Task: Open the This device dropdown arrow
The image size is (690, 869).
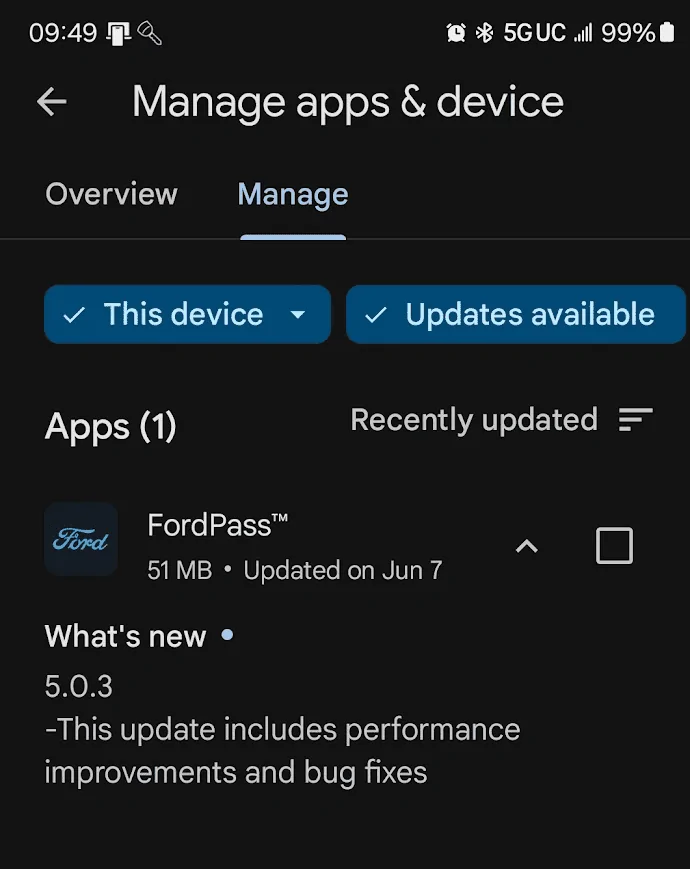Action: click(297, 315)
